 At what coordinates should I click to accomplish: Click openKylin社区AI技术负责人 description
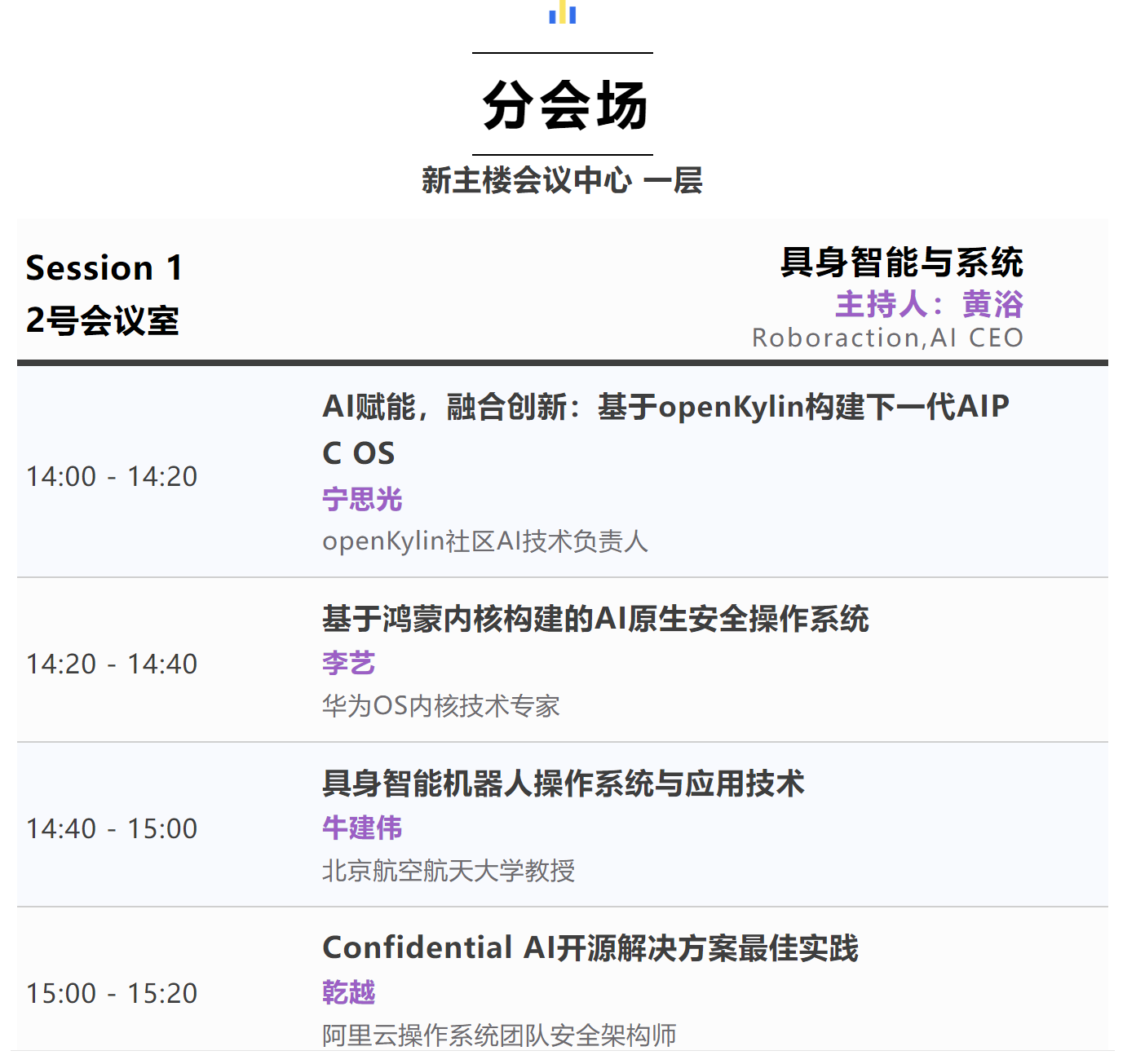(485, 541)
